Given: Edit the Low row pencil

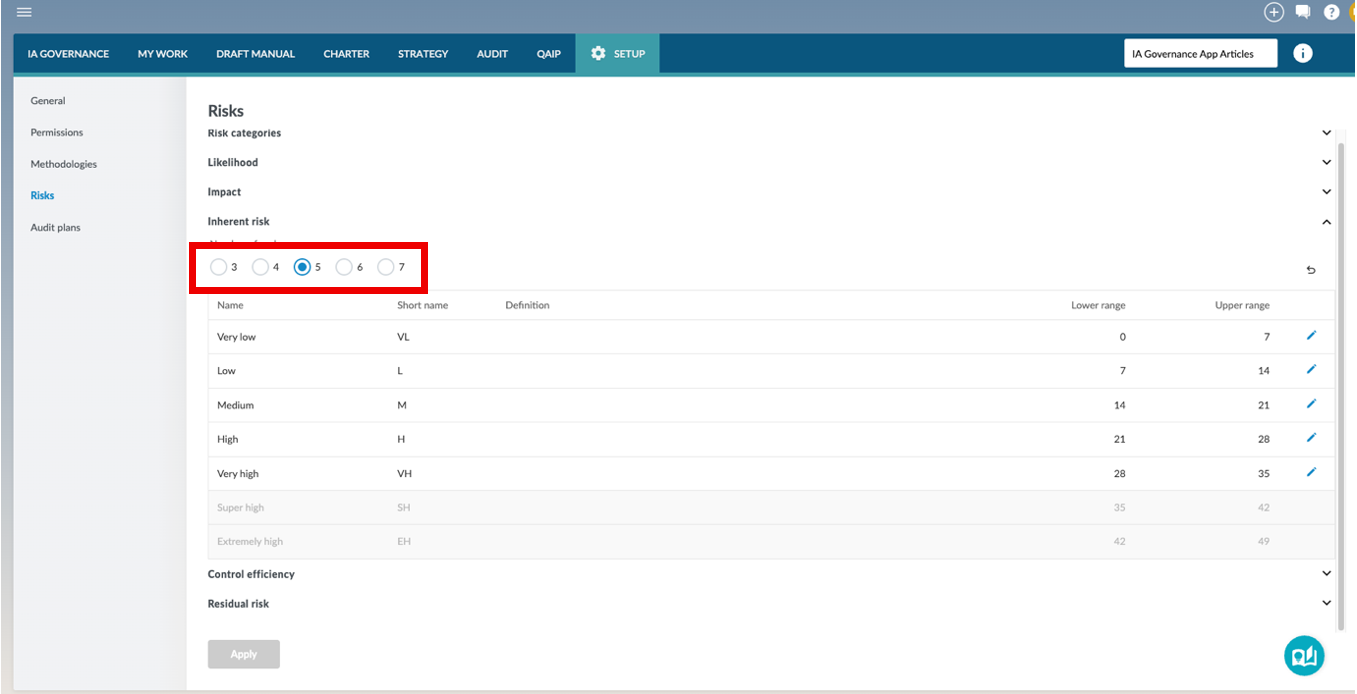Looking at the screenshot, I should coord(1312,370).
